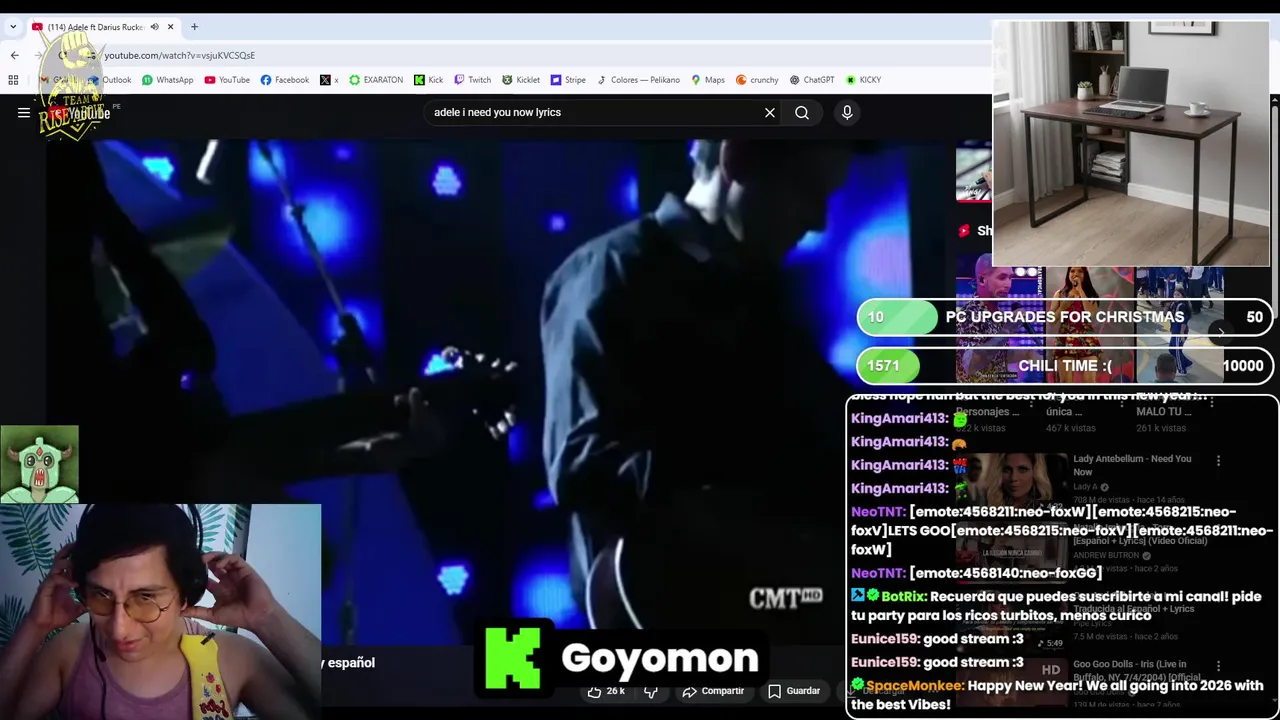Open Lady Antebellum - Need You Now video
Screen dimensions: 1280x720
point(1132,465)
